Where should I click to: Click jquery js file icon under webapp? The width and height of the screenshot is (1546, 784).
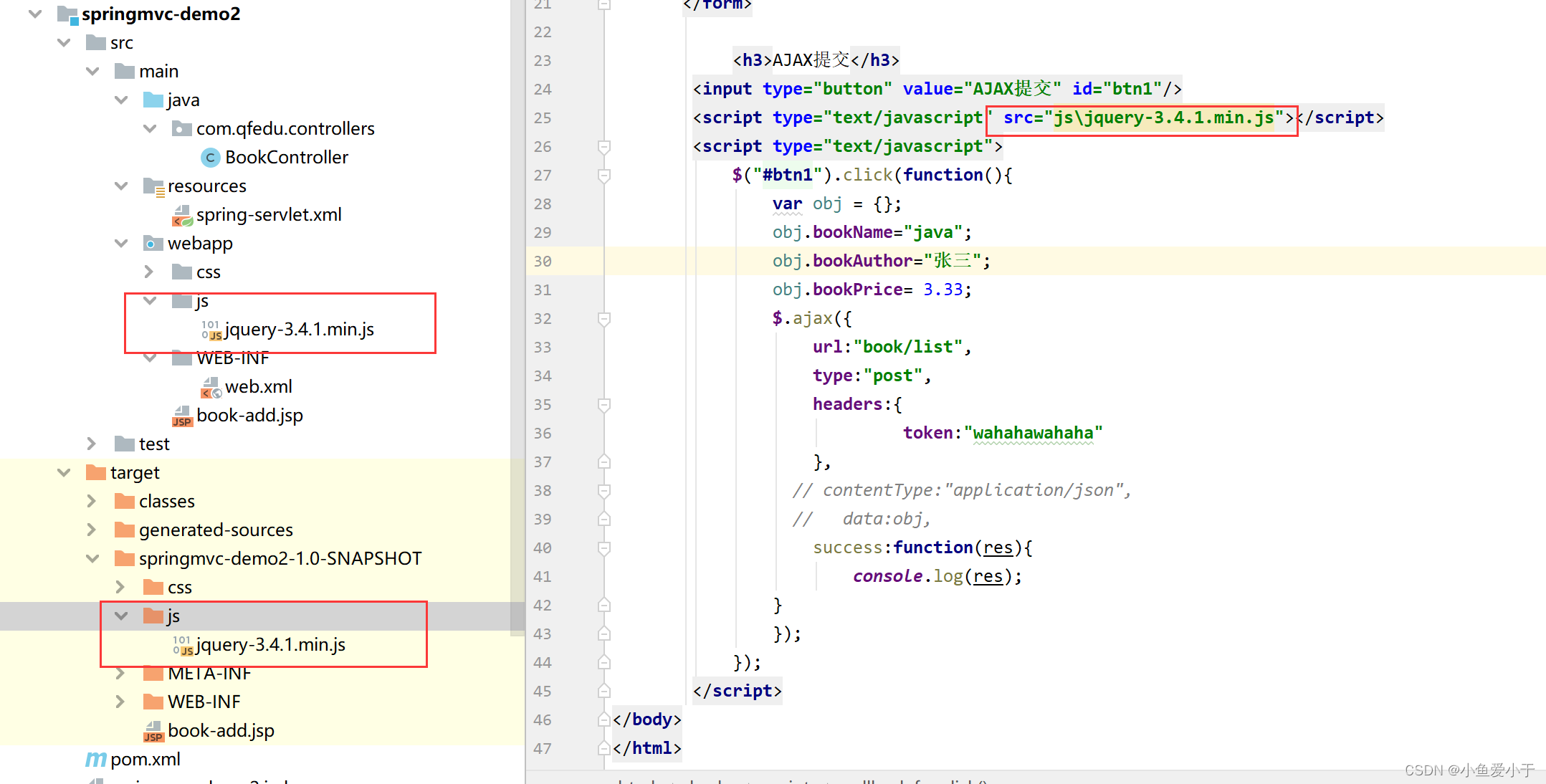pyautogui.click(x=211, y=330)
